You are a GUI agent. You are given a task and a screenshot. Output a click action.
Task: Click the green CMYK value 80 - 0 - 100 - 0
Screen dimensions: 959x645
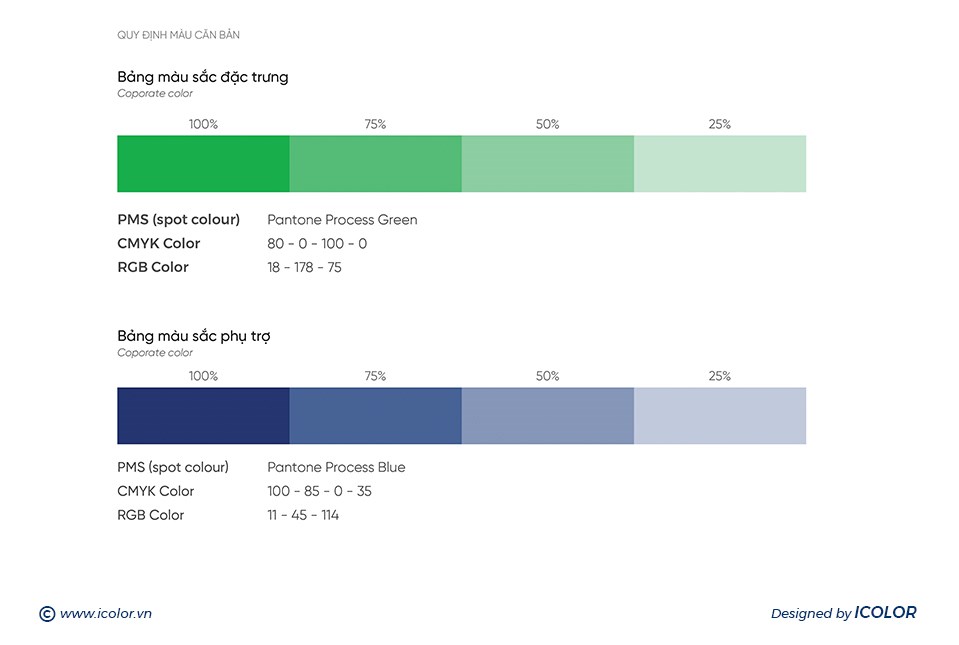[x=317, y=244]
